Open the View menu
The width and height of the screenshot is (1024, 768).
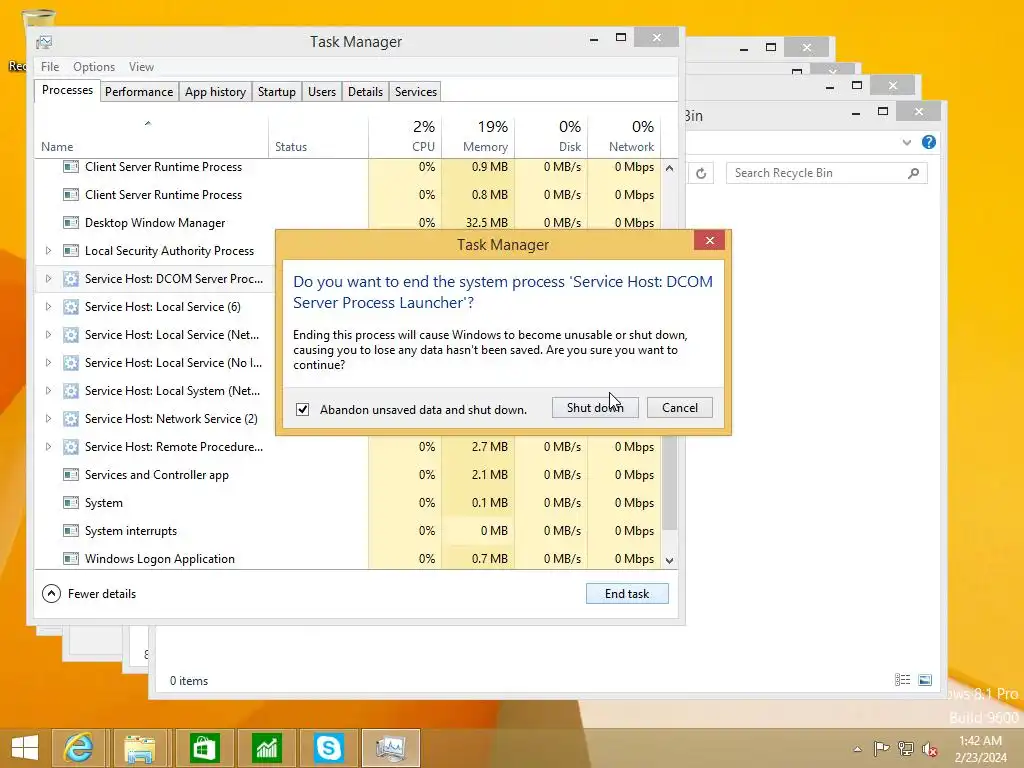141,67
